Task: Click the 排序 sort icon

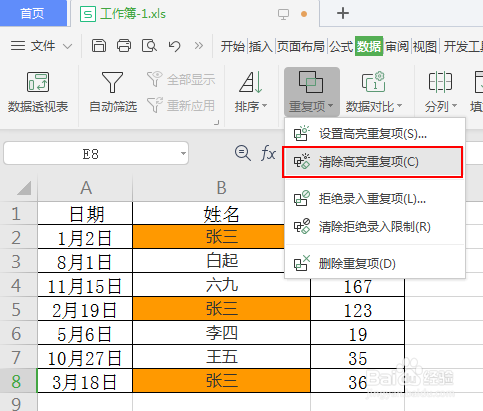Action: 250,82
